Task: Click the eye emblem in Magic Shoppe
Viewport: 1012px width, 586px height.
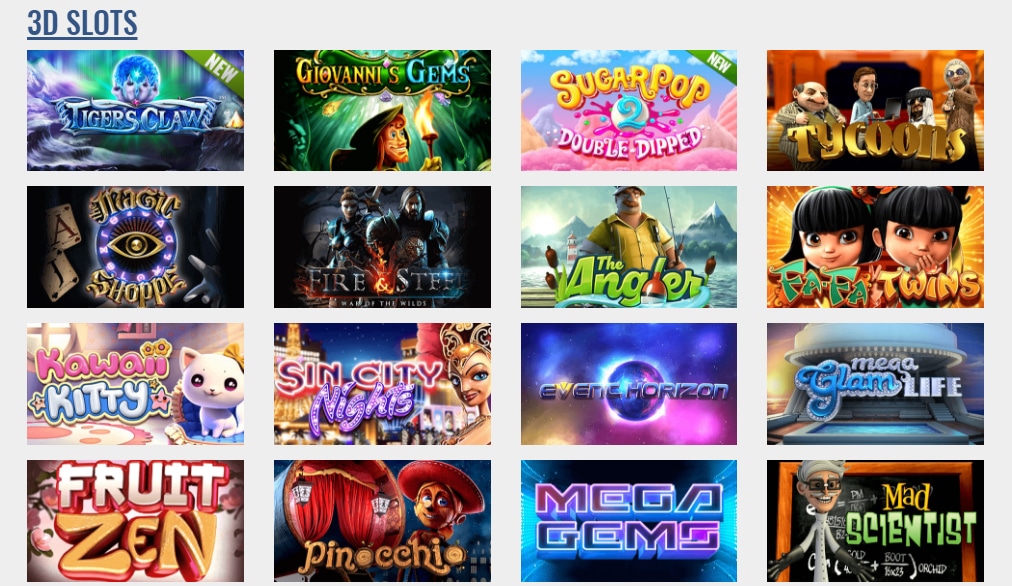Action: click(136, 245)
